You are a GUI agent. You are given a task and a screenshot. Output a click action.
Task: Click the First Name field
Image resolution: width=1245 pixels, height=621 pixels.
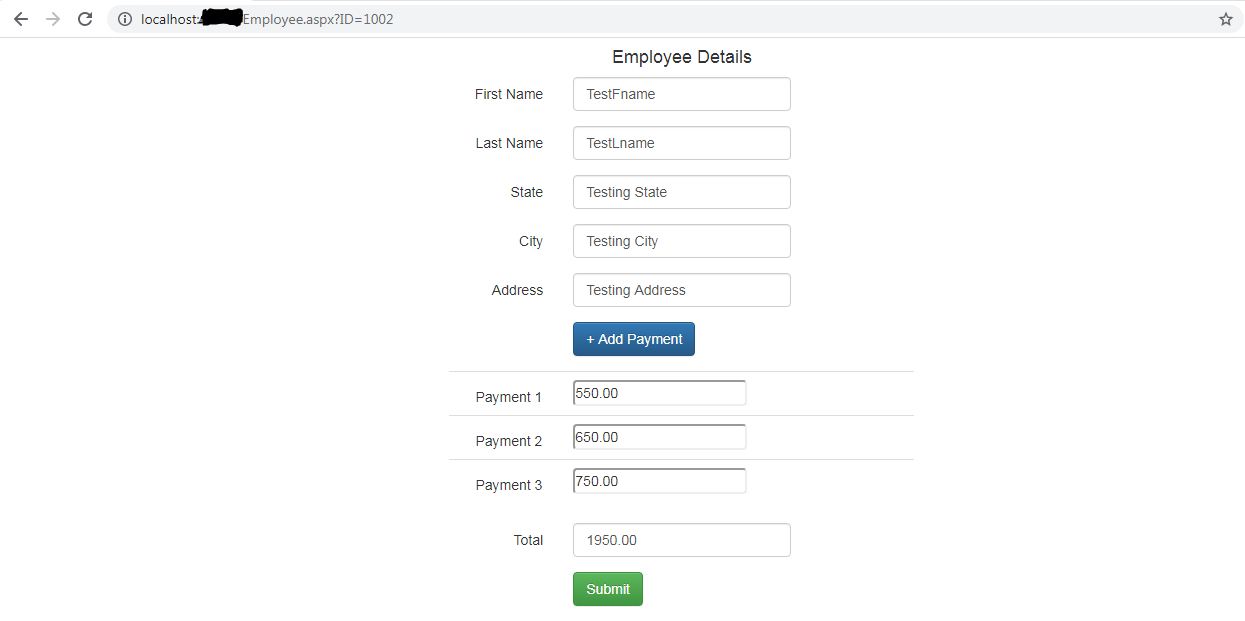click(682, 94)
